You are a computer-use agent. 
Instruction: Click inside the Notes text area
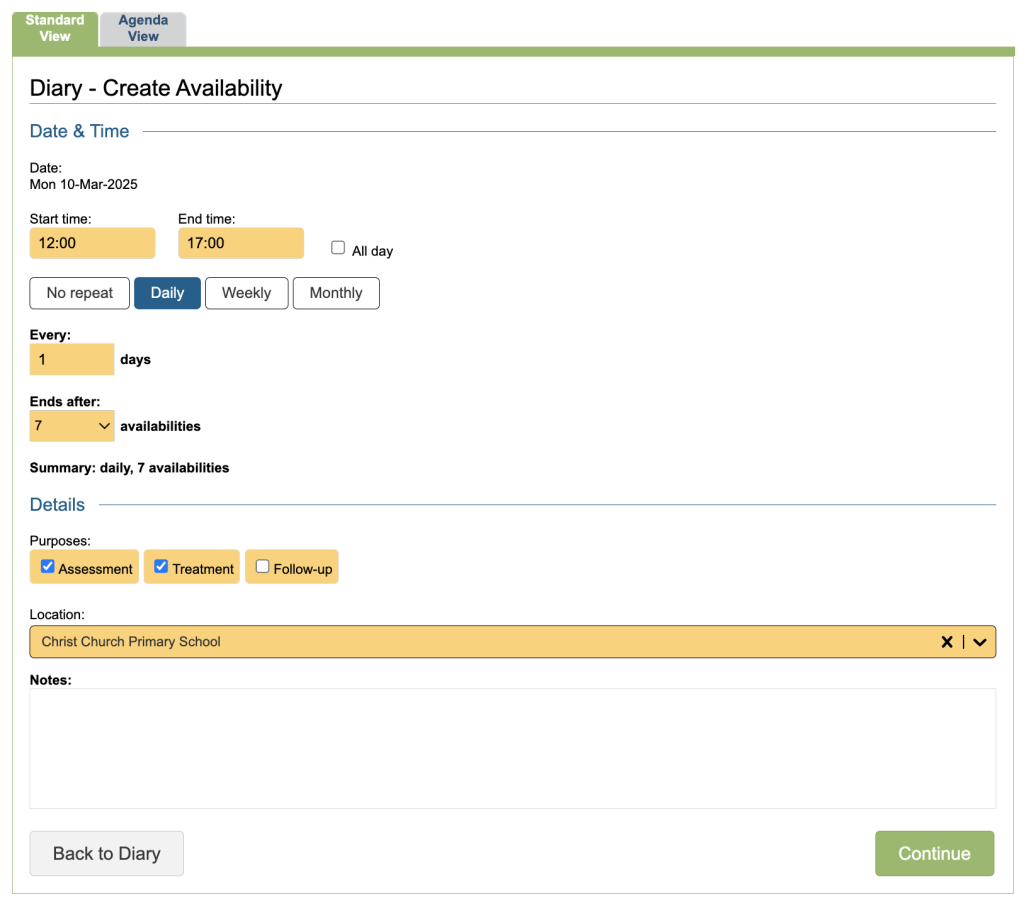point(512,748)
